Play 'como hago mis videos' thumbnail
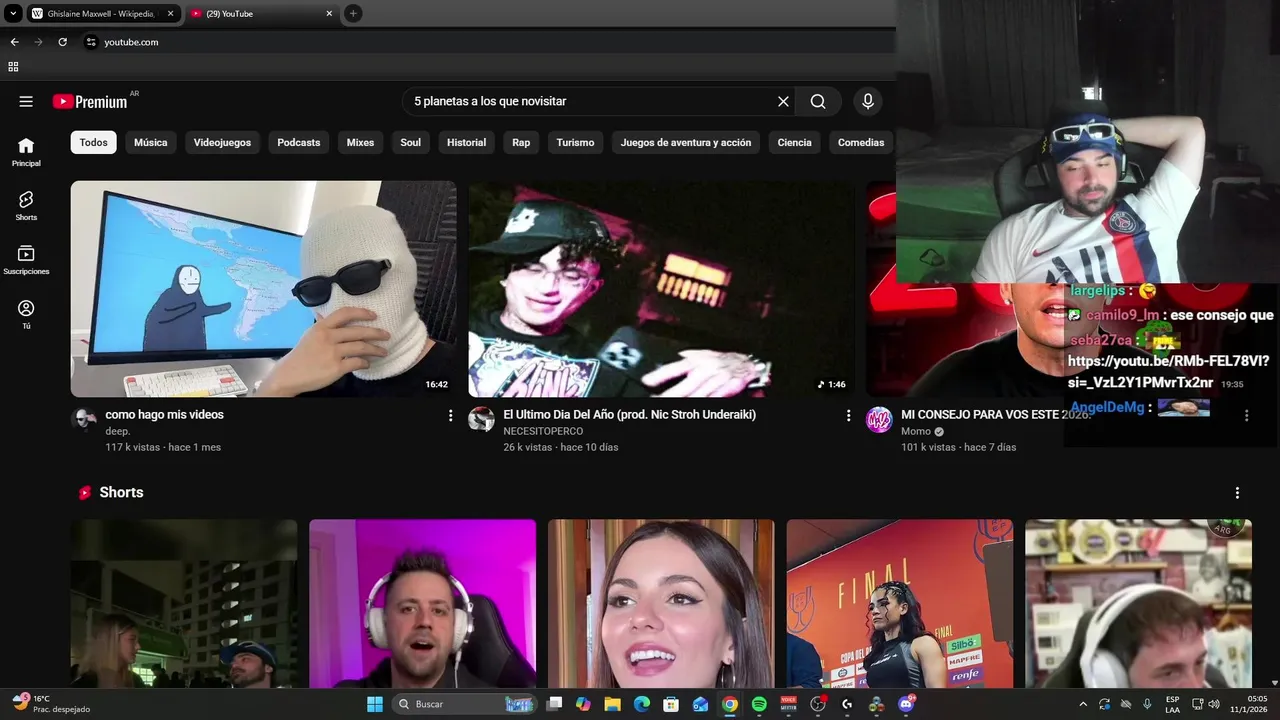Image resolution: width=1280 pixels, height=720 pixels. click(x=263, y=289)
